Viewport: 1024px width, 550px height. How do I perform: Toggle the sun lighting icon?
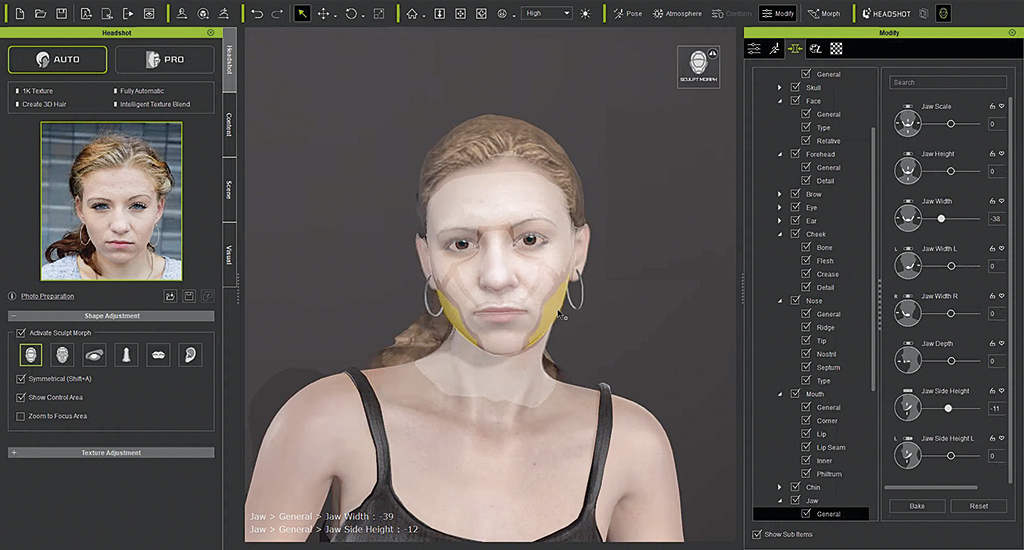click(x=585, y=13)
